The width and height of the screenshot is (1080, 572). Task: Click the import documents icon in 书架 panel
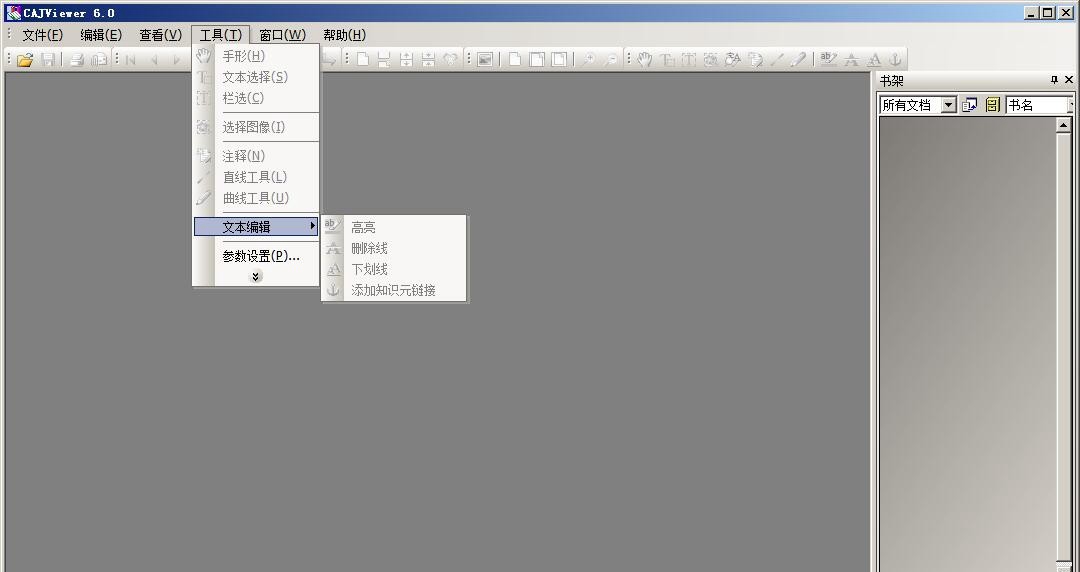(x=970, y=105)
